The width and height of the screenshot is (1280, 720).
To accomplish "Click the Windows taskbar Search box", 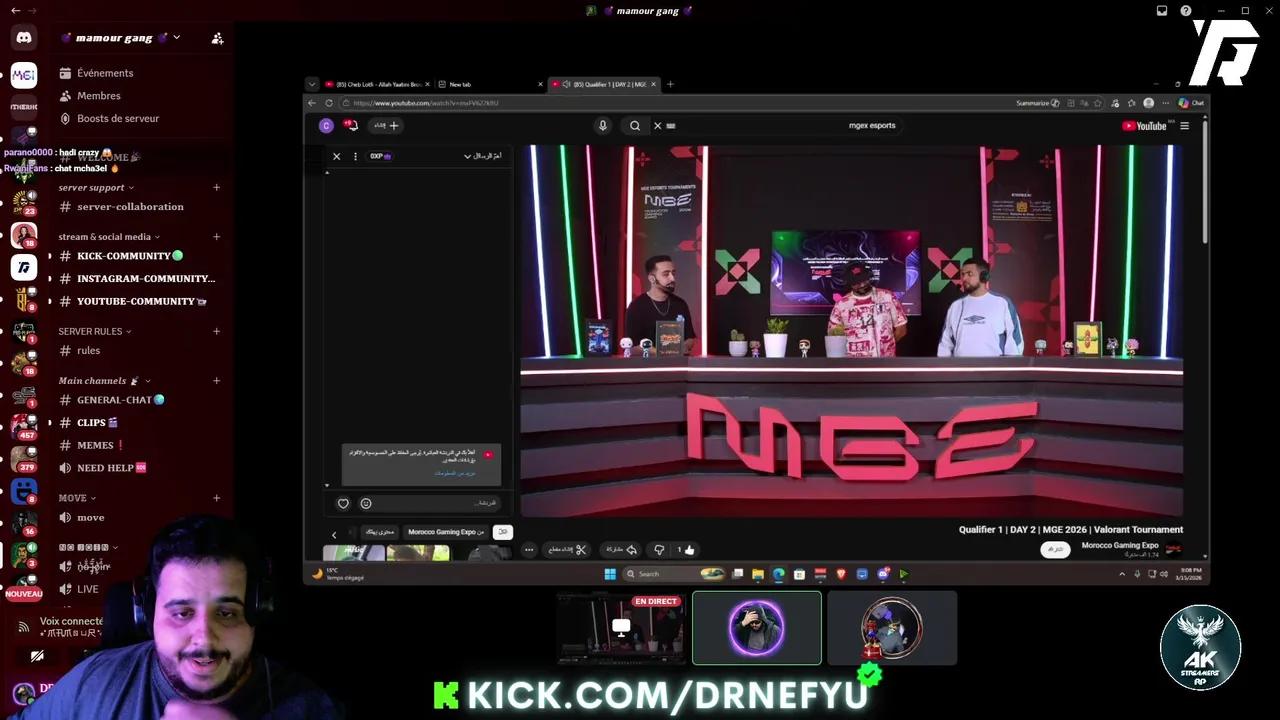I will [x=673, y=574].
